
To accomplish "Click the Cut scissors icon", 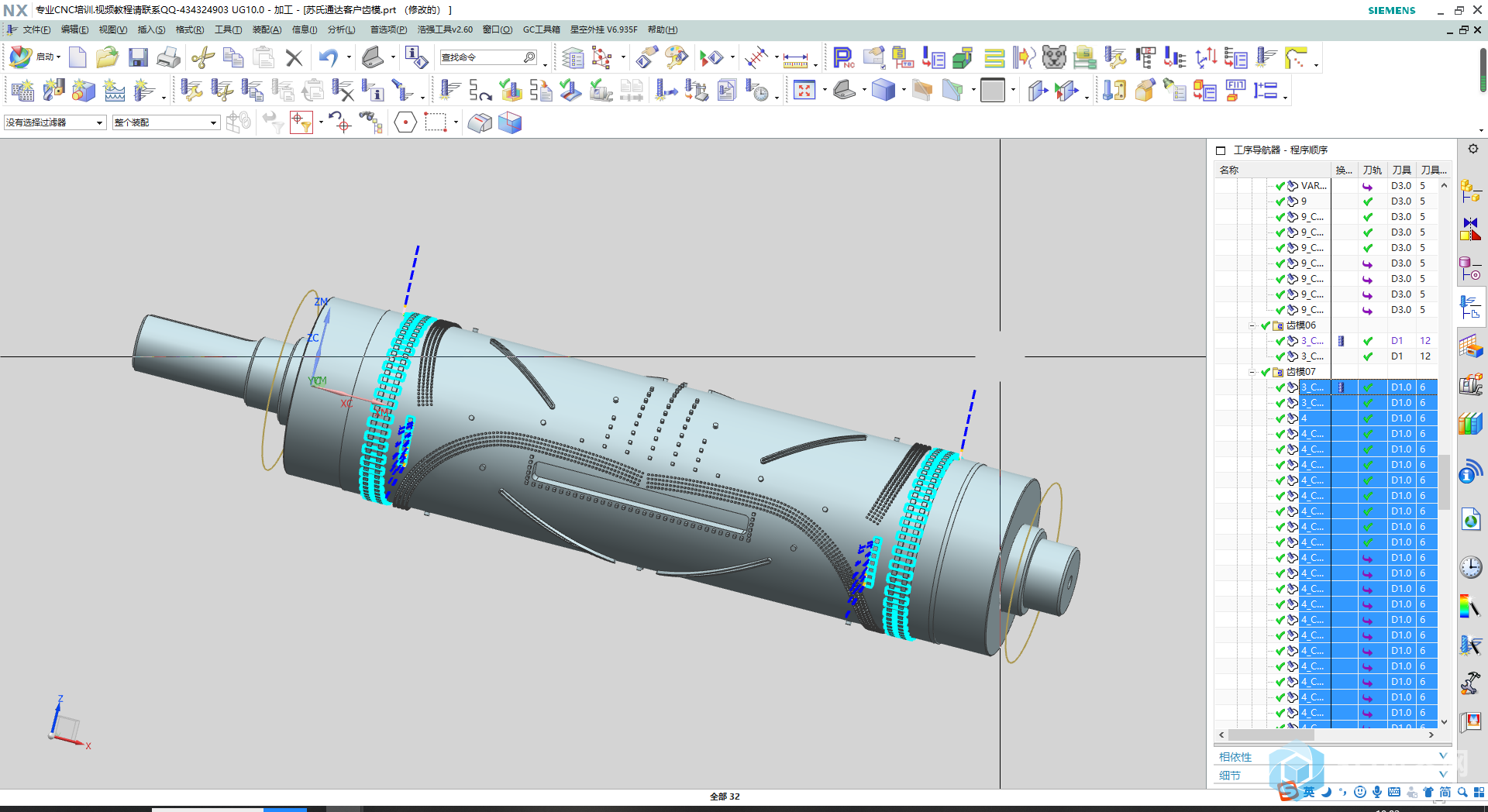I will (203, 57).
